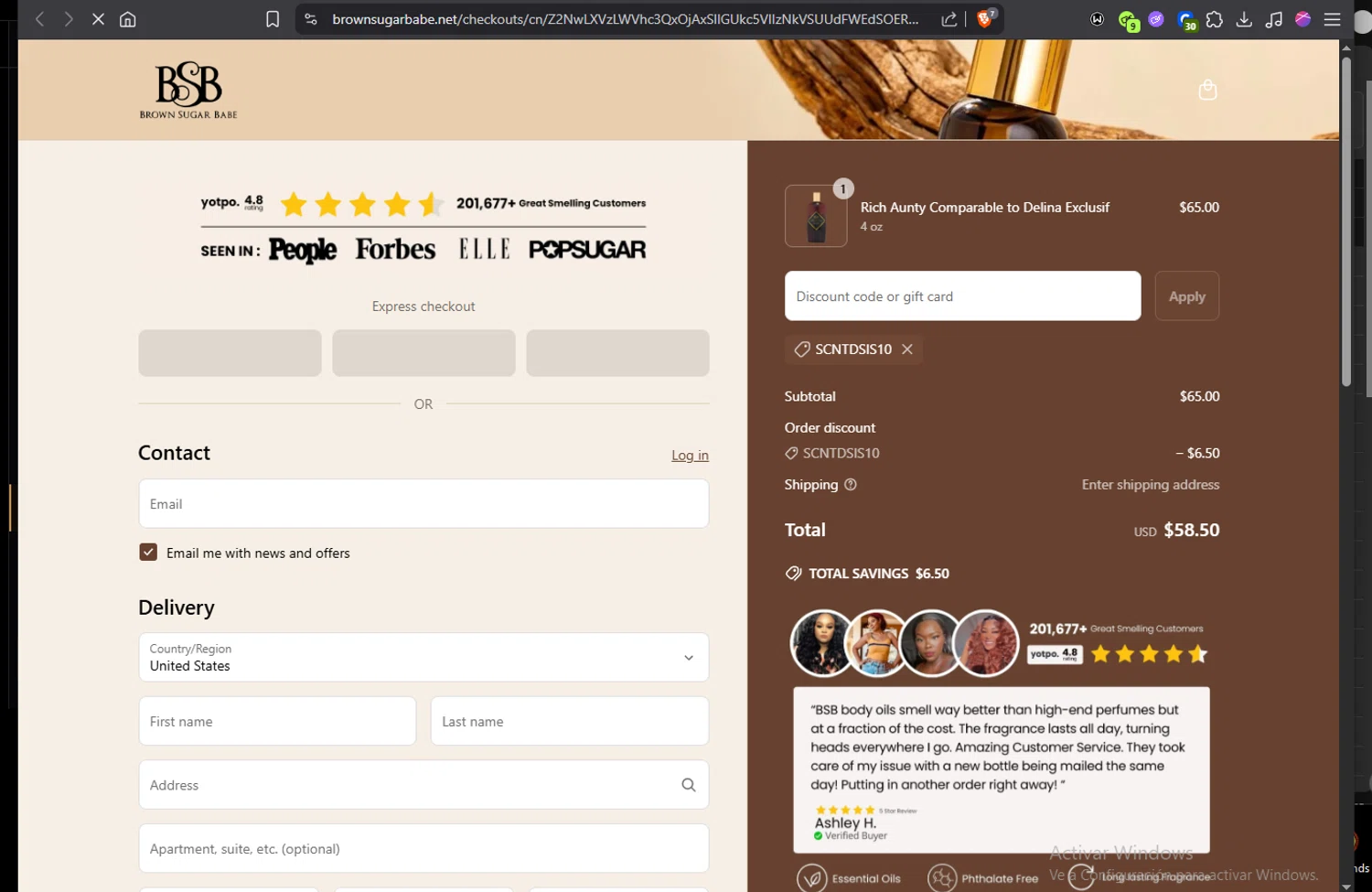
Task: Go back in browser history
Action: pyautogui.click(x=39, y=19)
